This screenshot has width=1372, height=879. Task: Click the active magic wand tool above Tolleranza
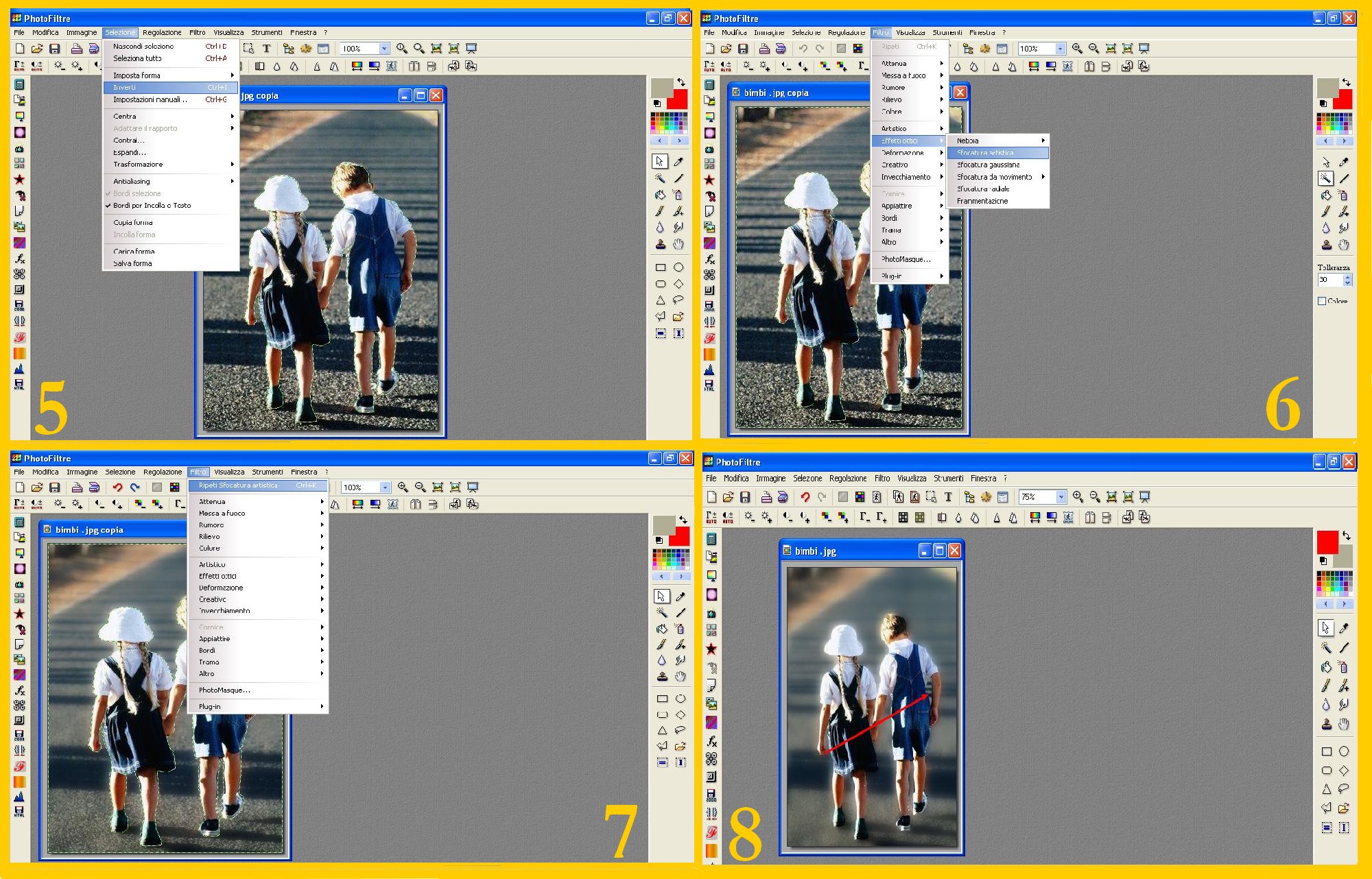point(1325,178)
